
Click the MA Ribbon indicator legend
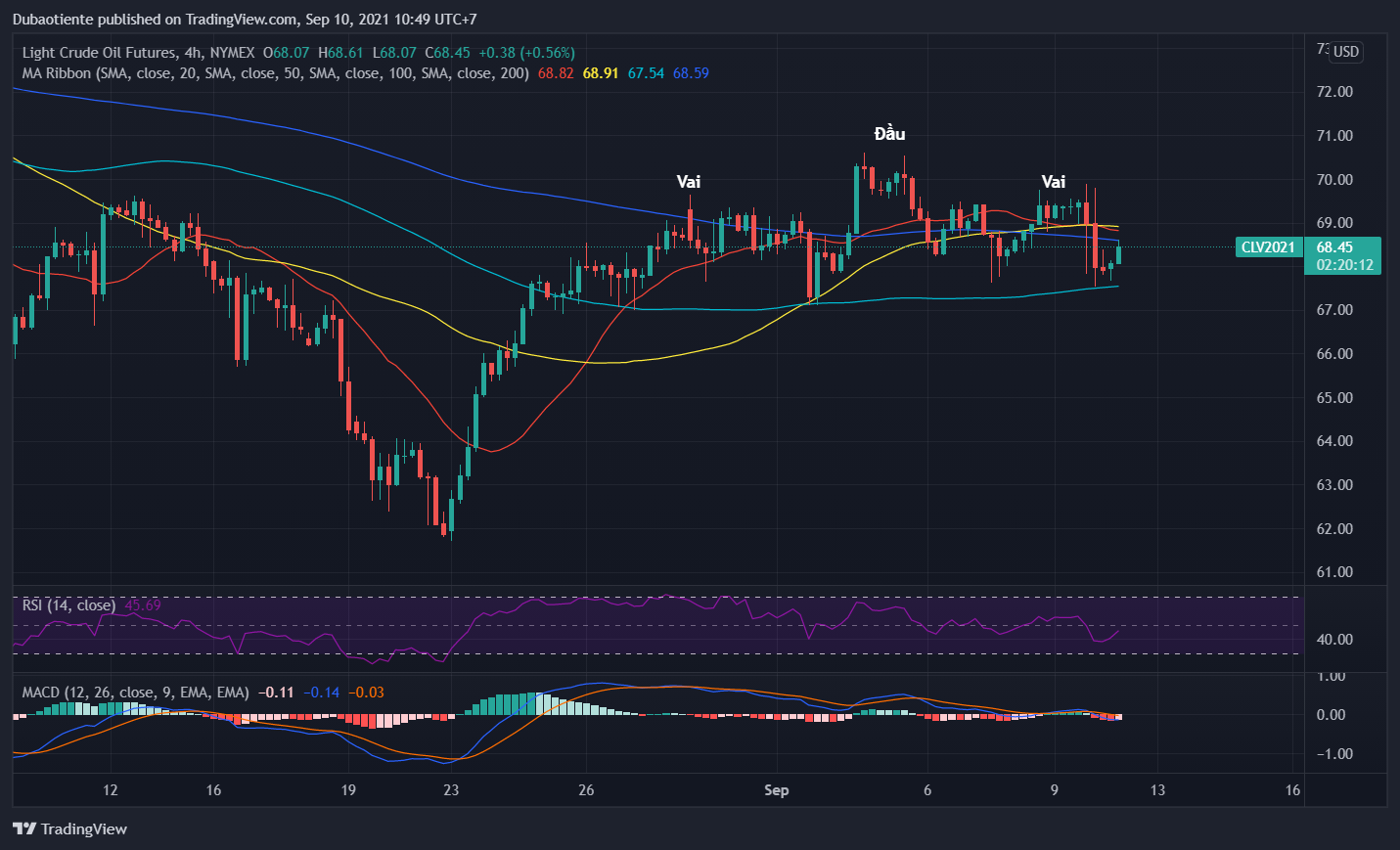tap(276, 73)
